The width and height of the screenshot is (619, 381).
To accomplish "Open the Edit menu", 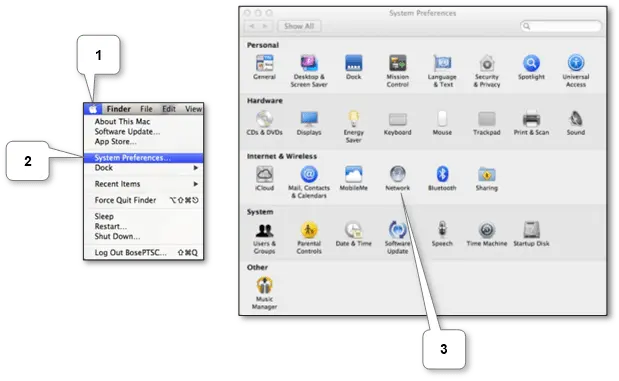I will pyautogui.click(x=169, y=109).
